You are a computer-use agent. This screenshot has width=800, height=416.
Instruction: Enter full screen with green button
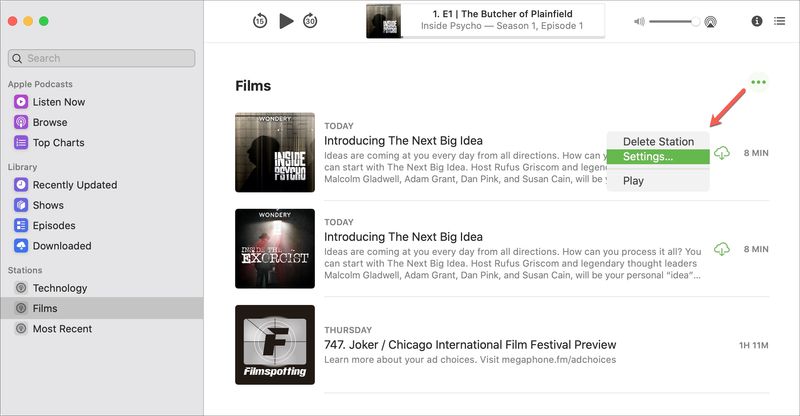[44, 21]
